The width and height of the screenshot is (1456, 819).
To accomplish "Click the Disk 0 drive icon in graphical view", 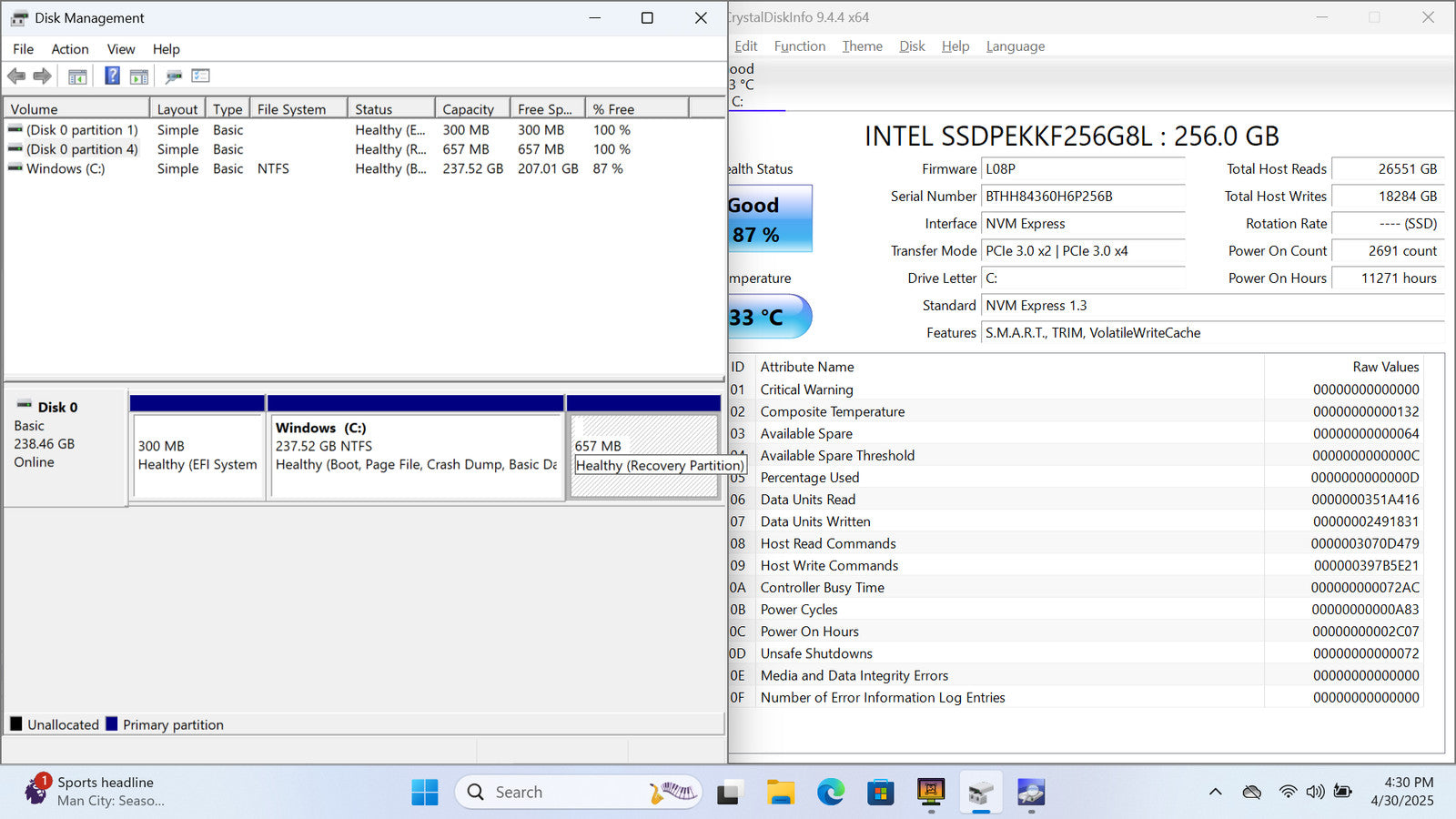I will 25,405.
